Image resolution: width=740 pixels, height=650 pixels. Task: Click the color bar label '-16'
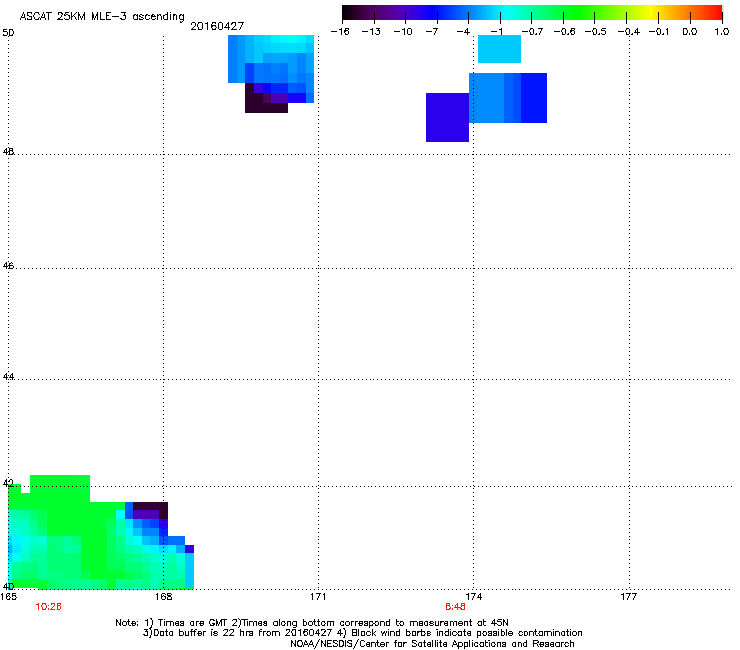(340, 32)
